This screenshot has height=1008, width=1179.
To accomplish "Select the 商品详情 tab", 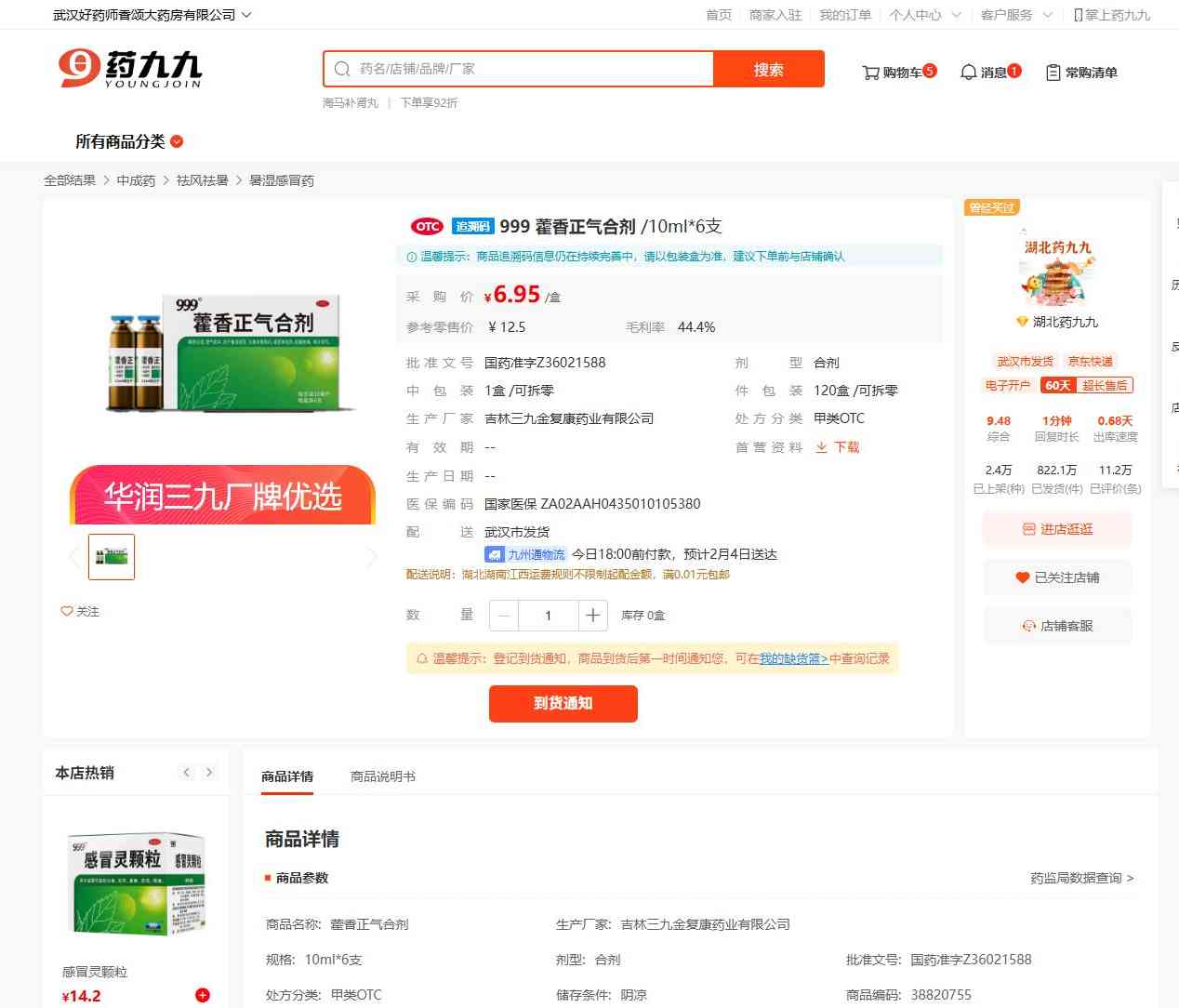I will pos(287,776).
